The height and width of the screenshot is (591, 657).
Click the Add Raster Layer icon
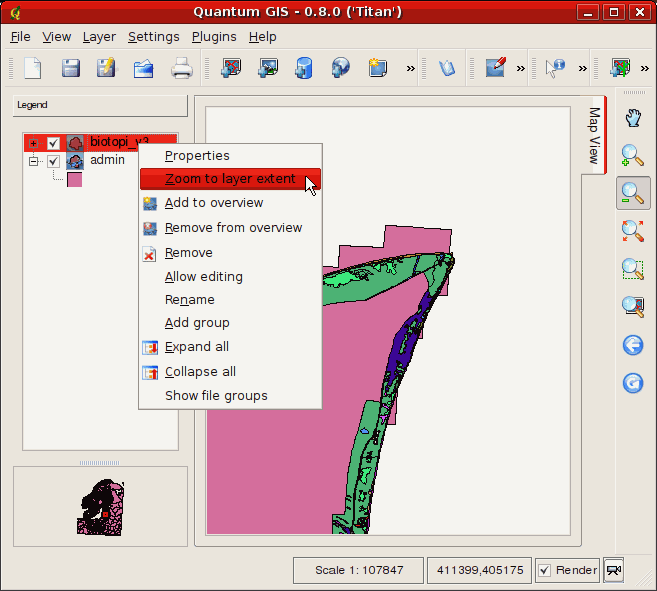pos(268,68)
